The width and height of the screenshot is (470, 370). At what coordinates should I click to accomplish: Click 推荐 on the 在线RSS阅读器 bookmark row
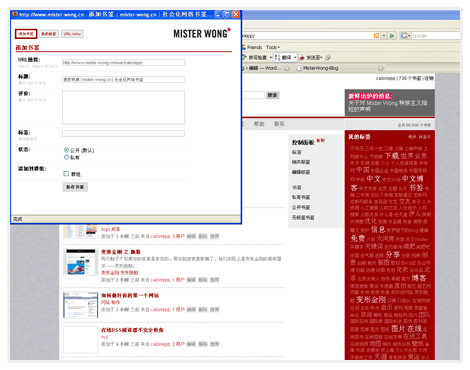(x=215, y=344)
